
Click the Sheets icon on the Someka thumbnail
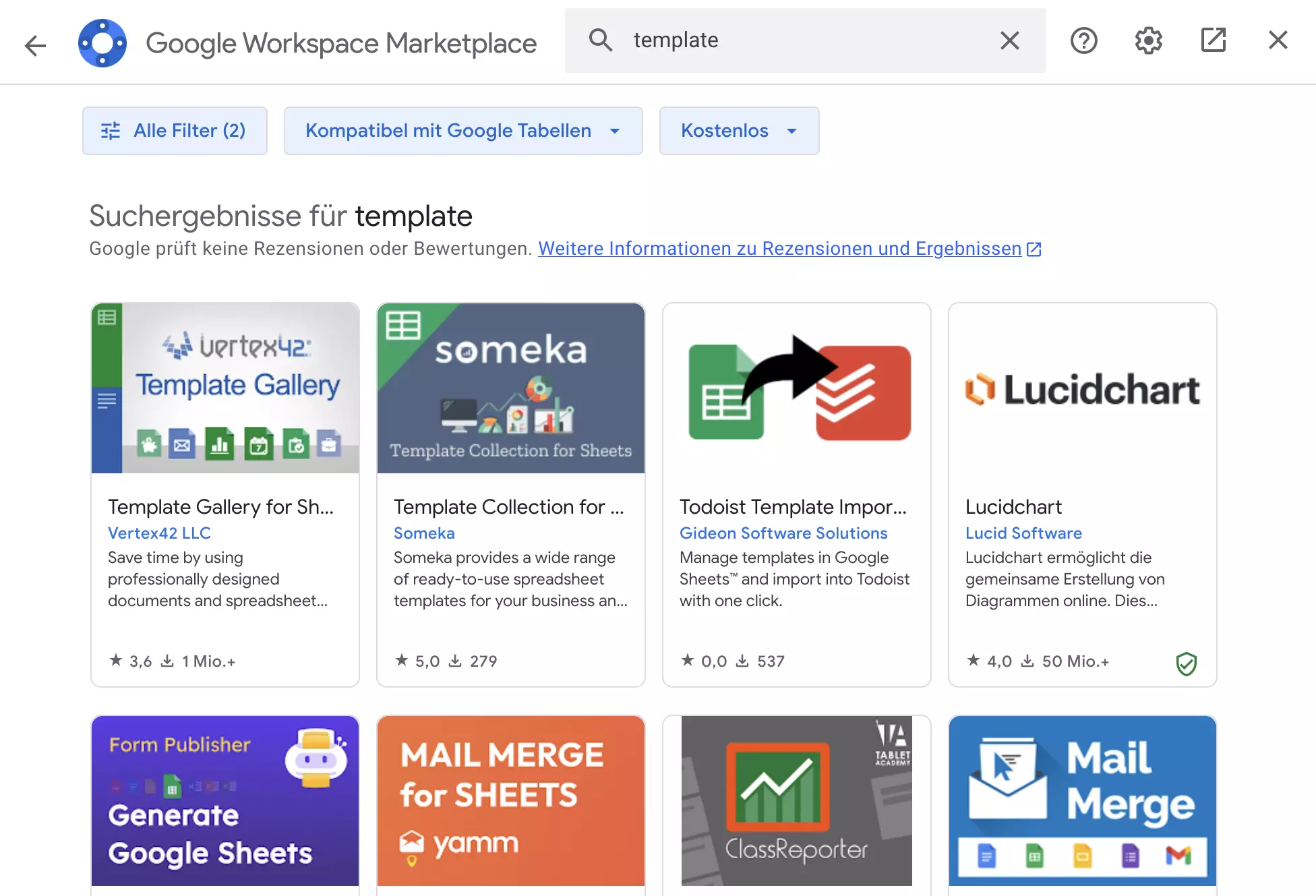click(x=403, y=326)
